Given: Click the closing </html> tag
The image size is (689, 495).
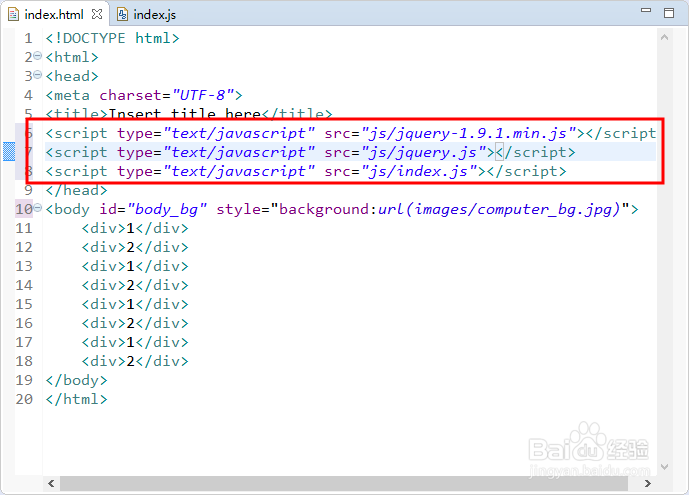Looking at the screenshot, I should (x=76, y=399).
